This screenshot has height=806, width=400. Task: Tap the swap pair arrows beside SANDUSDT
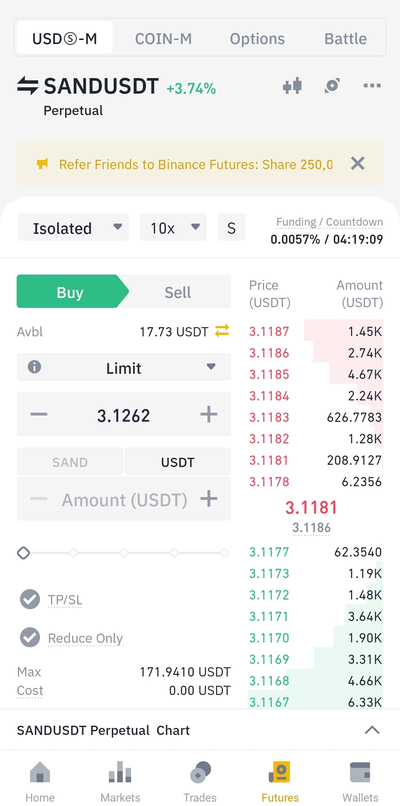click(x=27, y=86)
